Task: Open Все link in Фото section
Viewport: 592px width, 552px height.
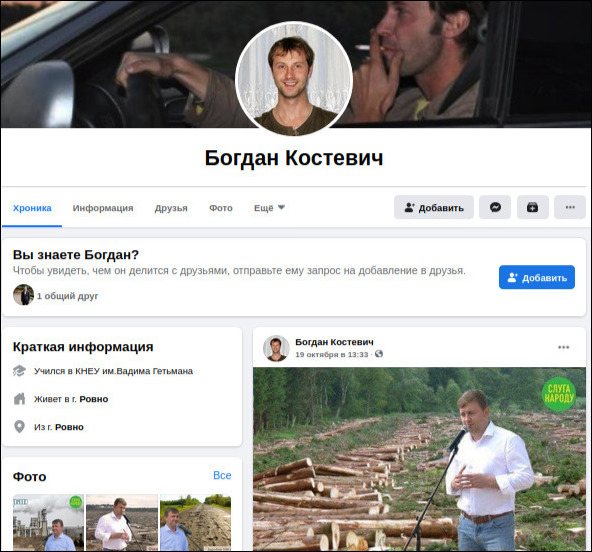Action: pos(222,475)
